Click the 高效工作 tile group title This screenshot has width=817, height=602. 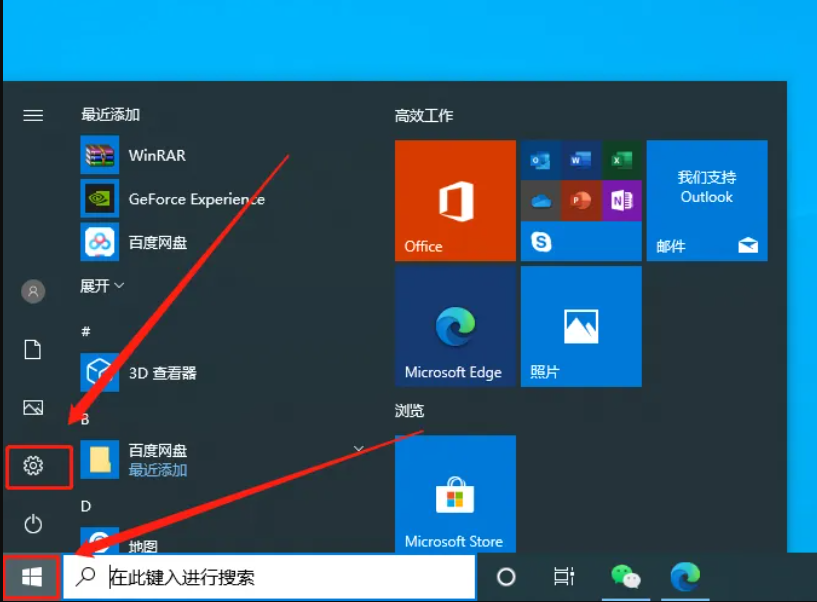pos(424,115)
